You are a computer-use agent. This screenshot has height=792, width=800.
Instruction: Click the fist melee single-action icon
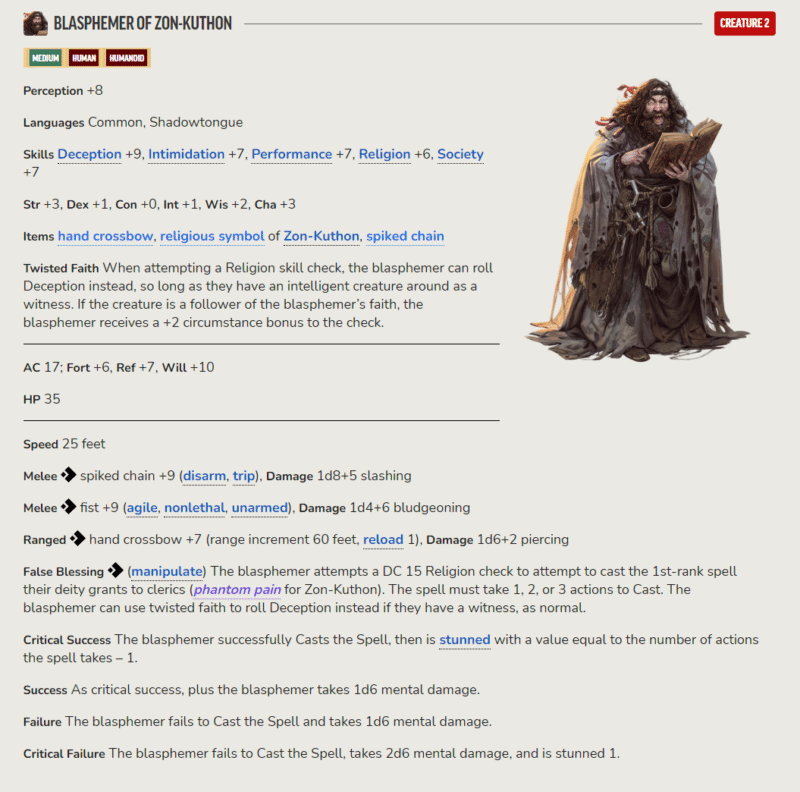pyautogui.click(x=68, y=507)
